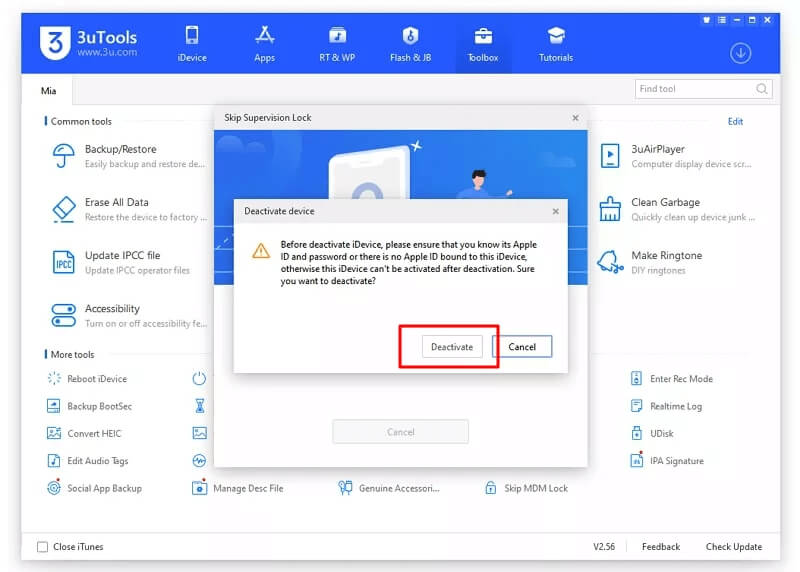Click the waveform icon beside Edit Audio Tags
This screenshot has height=572, width=800.
[x=199, y=461]
